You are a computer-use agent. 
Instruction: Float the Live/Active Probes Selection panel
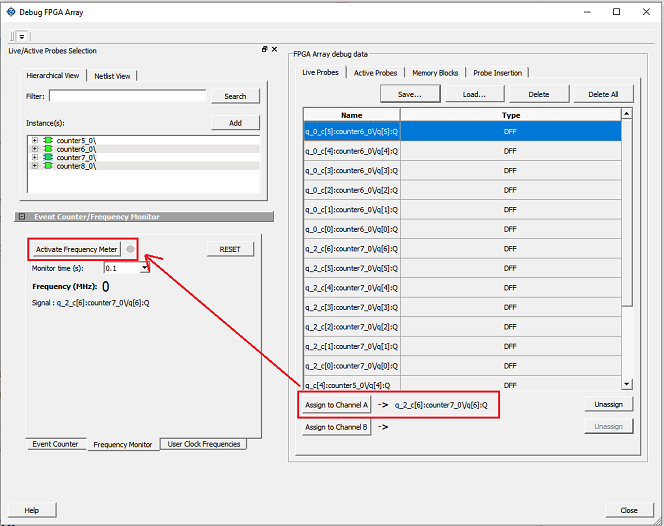[265, 49]
